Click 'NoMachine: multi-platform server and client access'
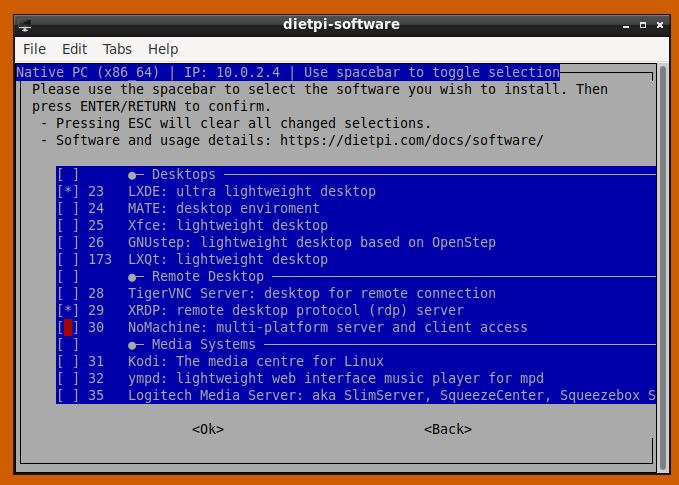This screenshot has height=485, width=679. 328,327
